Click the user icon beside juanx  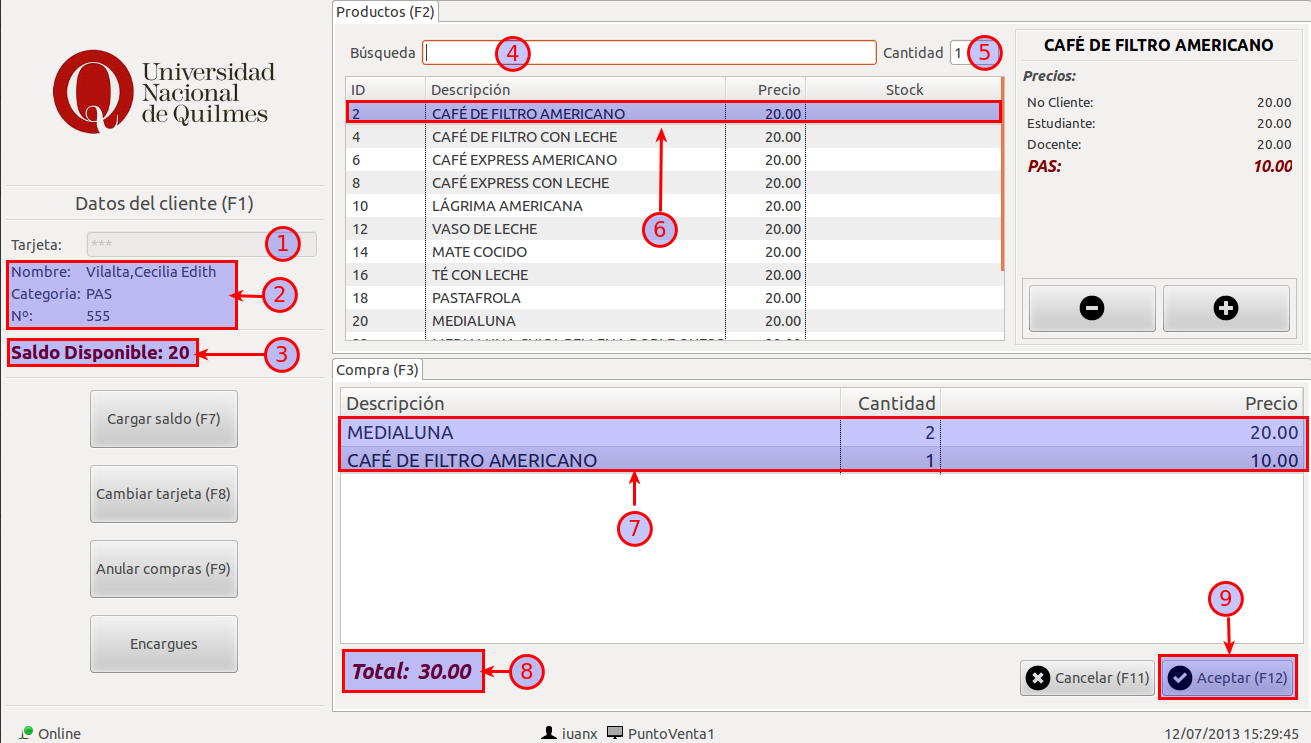tap(548, 733)
